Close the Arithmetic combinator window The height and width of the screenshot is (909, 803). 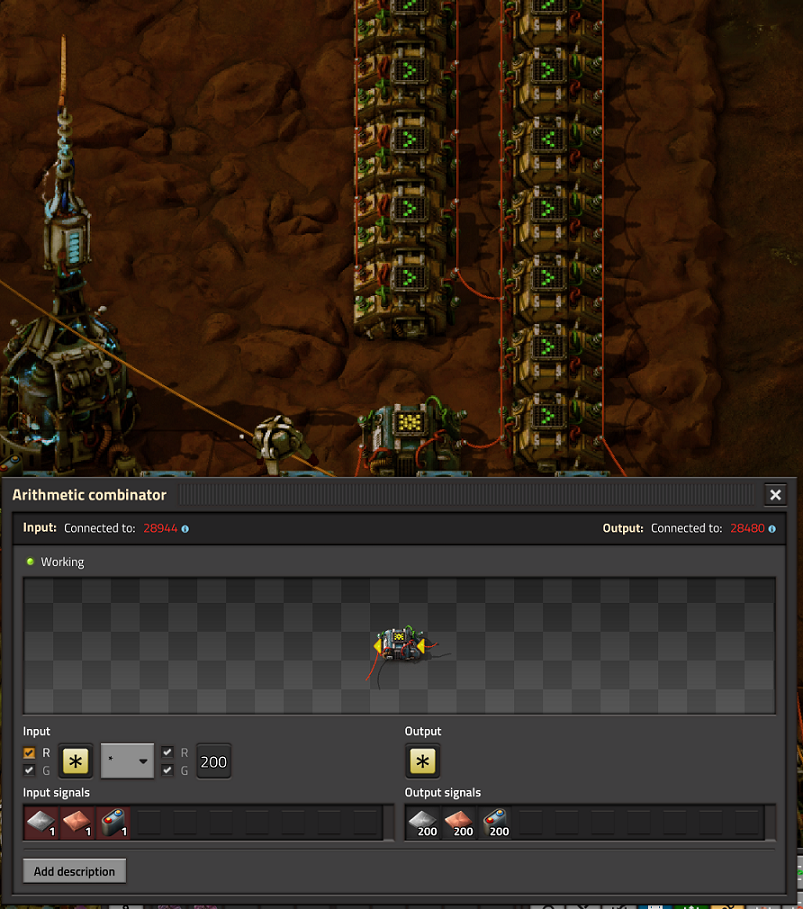pyautogui.click(x=775, y=495)
